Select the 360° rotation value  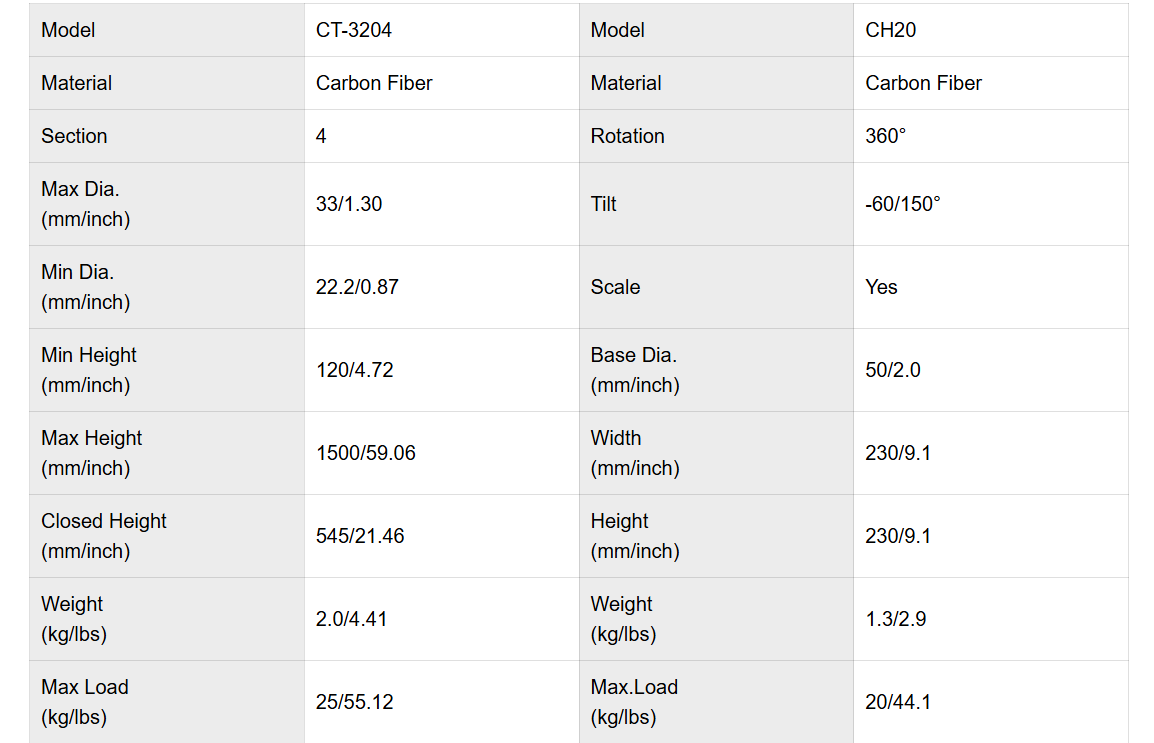(886, 136)
